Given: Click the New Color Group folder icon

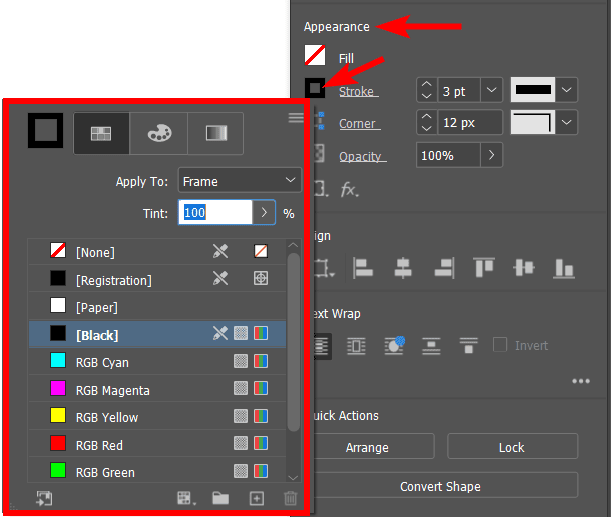Looking at the screenshot, I should point(220,498).
